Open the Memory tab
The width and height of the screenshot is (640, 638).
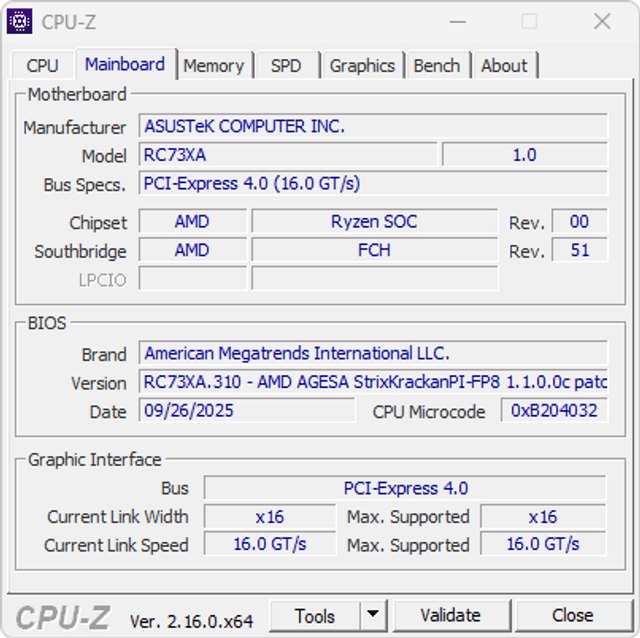coord(213,65)
